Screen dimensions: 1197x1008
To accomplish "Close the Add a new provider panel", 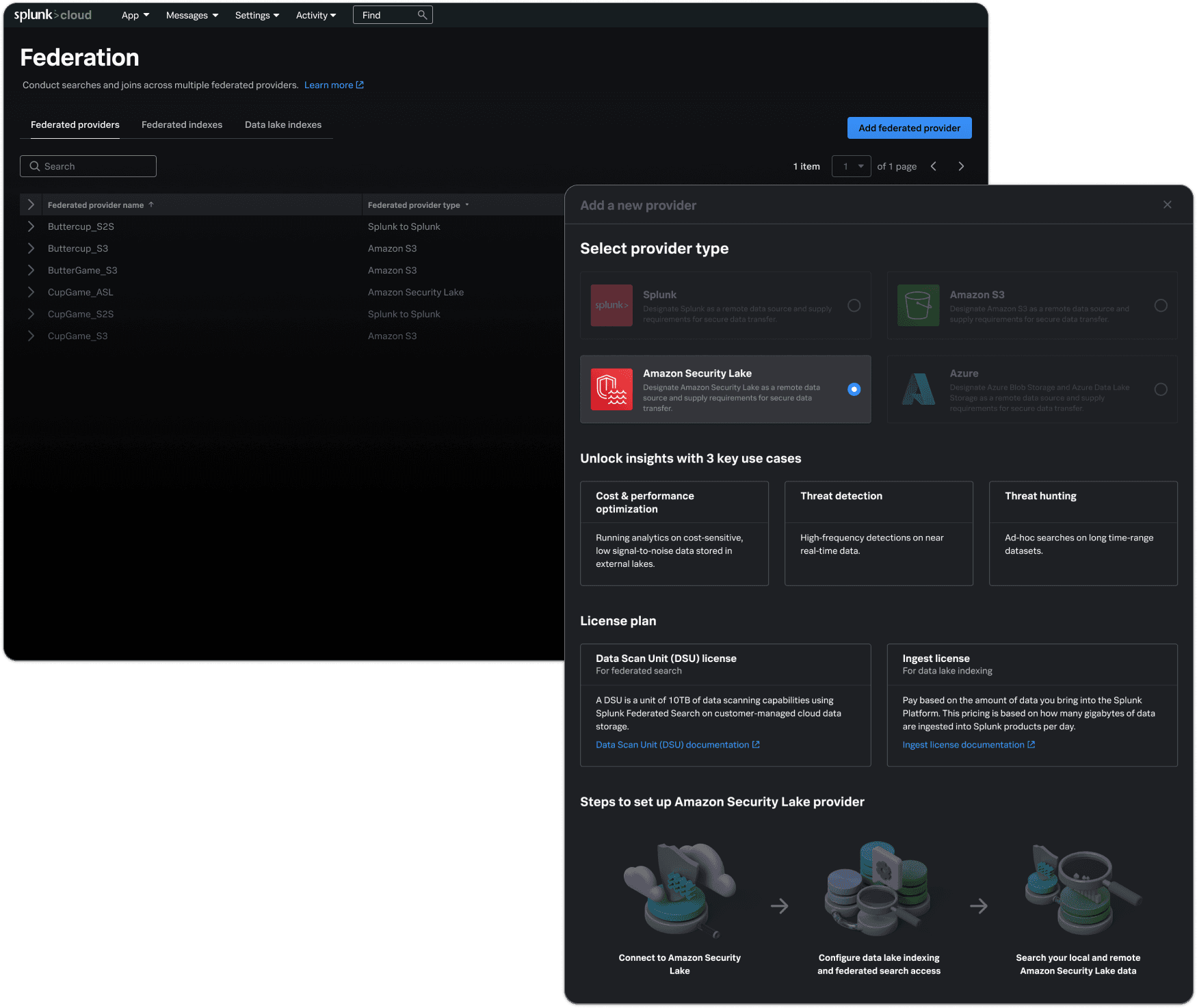I will click(x=1167, y=204).
